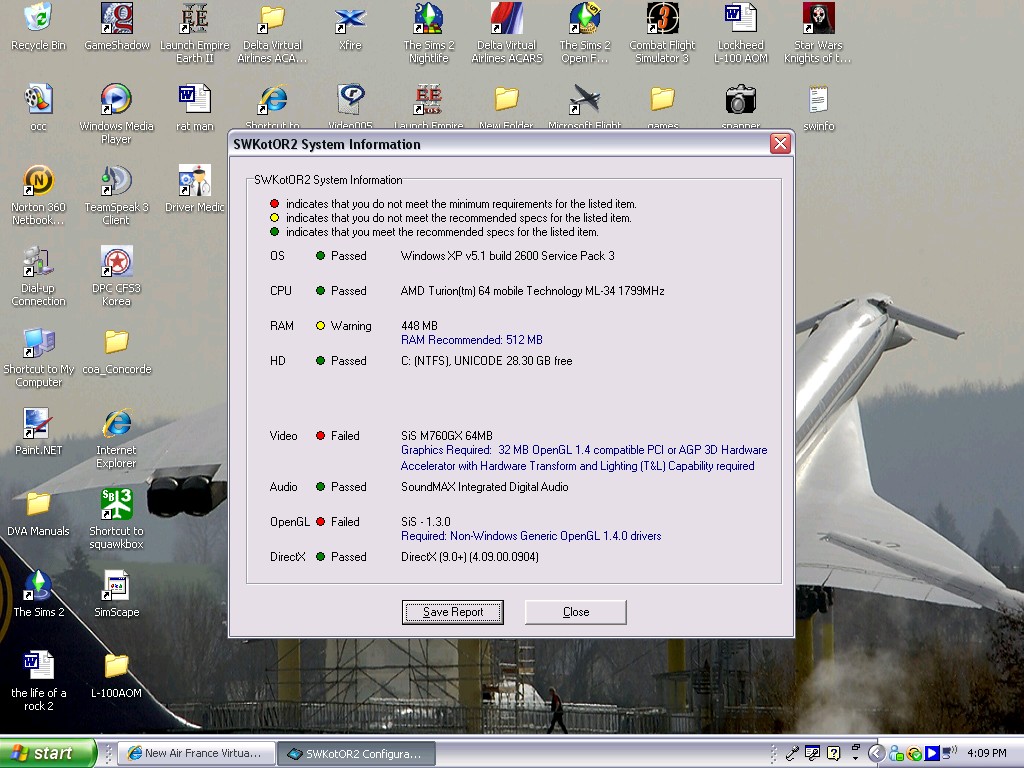
Task: Click the AMD Turion 64 CPU description
Action: tap(532, 291)
